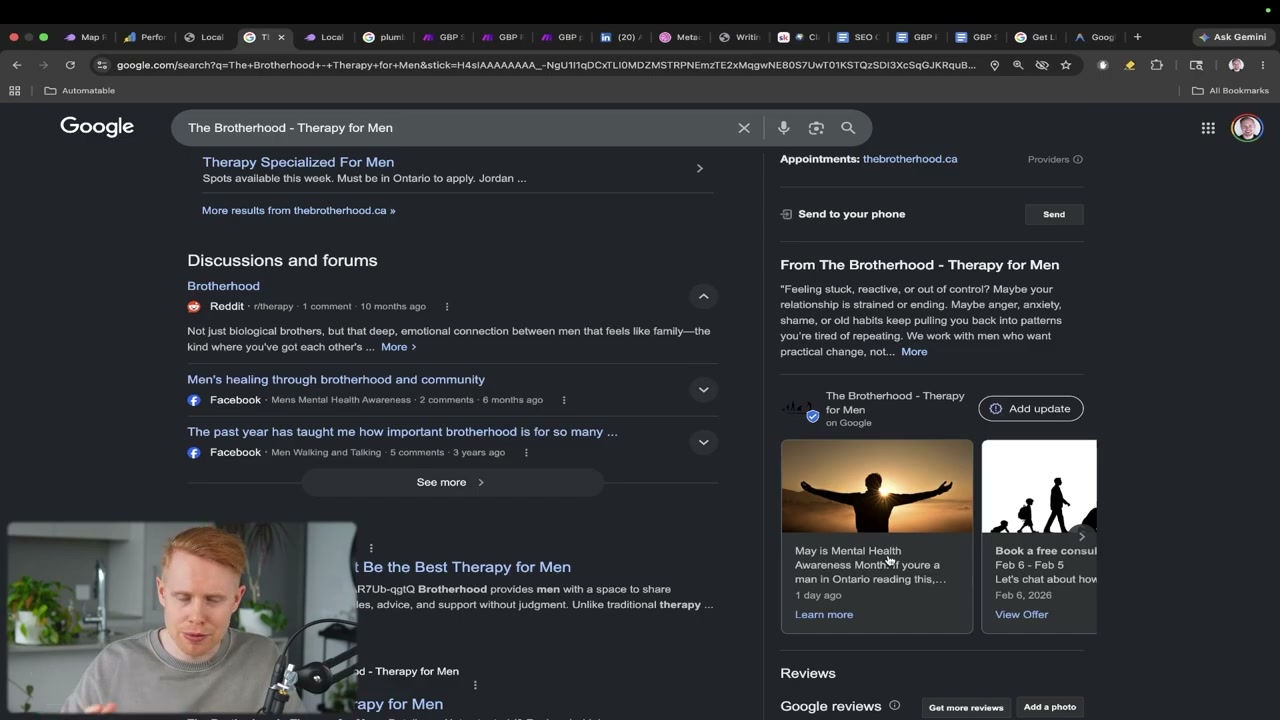Screen dimensions: 1280x720
Task: Switch to the plumi Google tab
Action: 384,37
